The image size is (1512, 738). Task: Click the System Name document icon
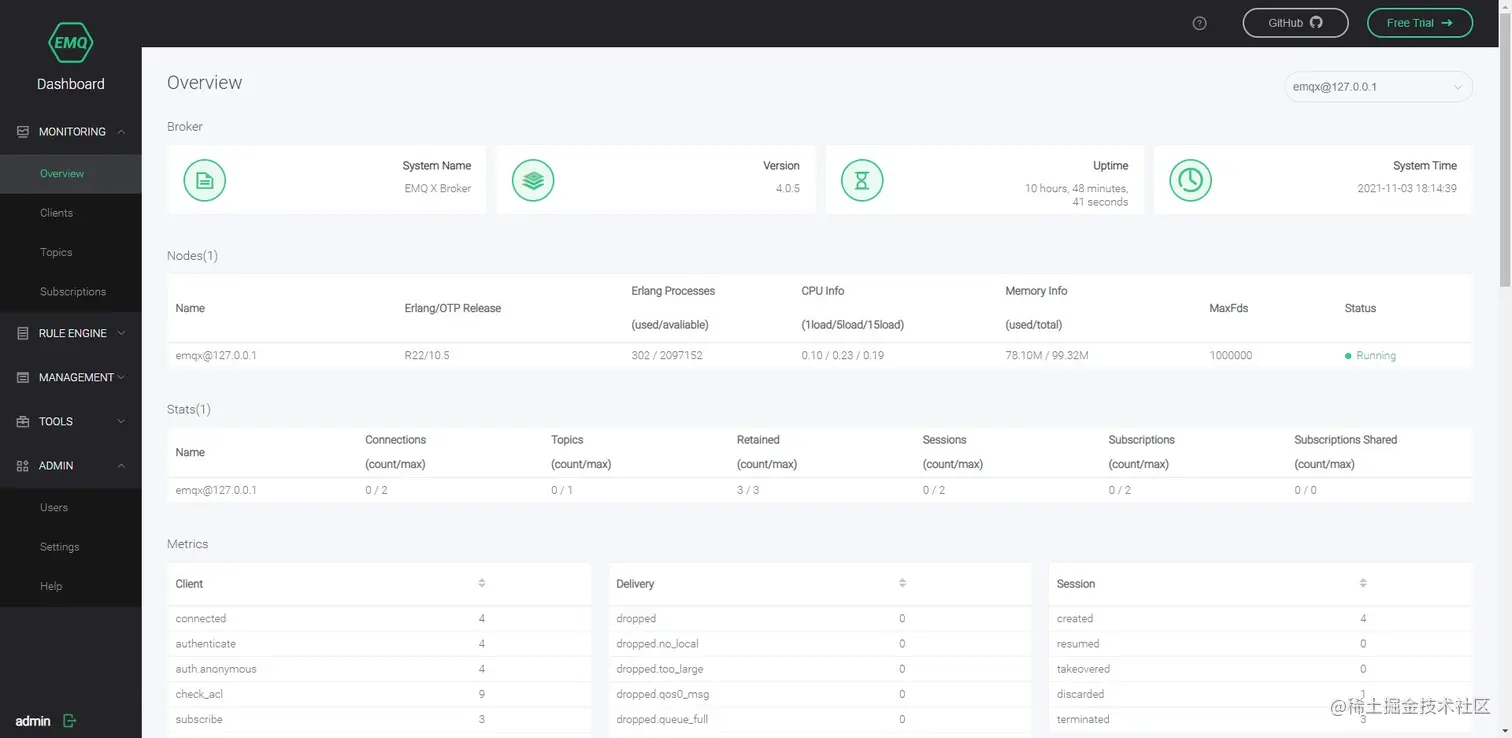205,180
